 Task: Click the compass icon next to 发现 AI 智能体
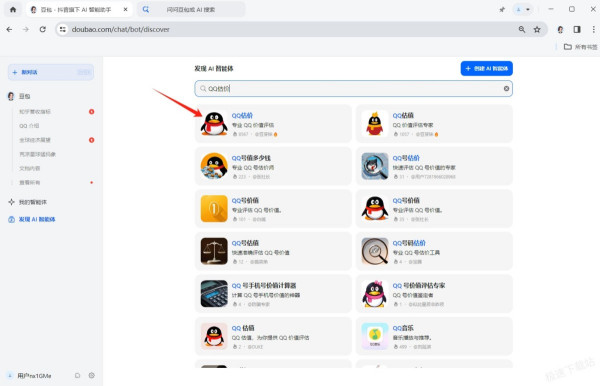click(11, 219)
